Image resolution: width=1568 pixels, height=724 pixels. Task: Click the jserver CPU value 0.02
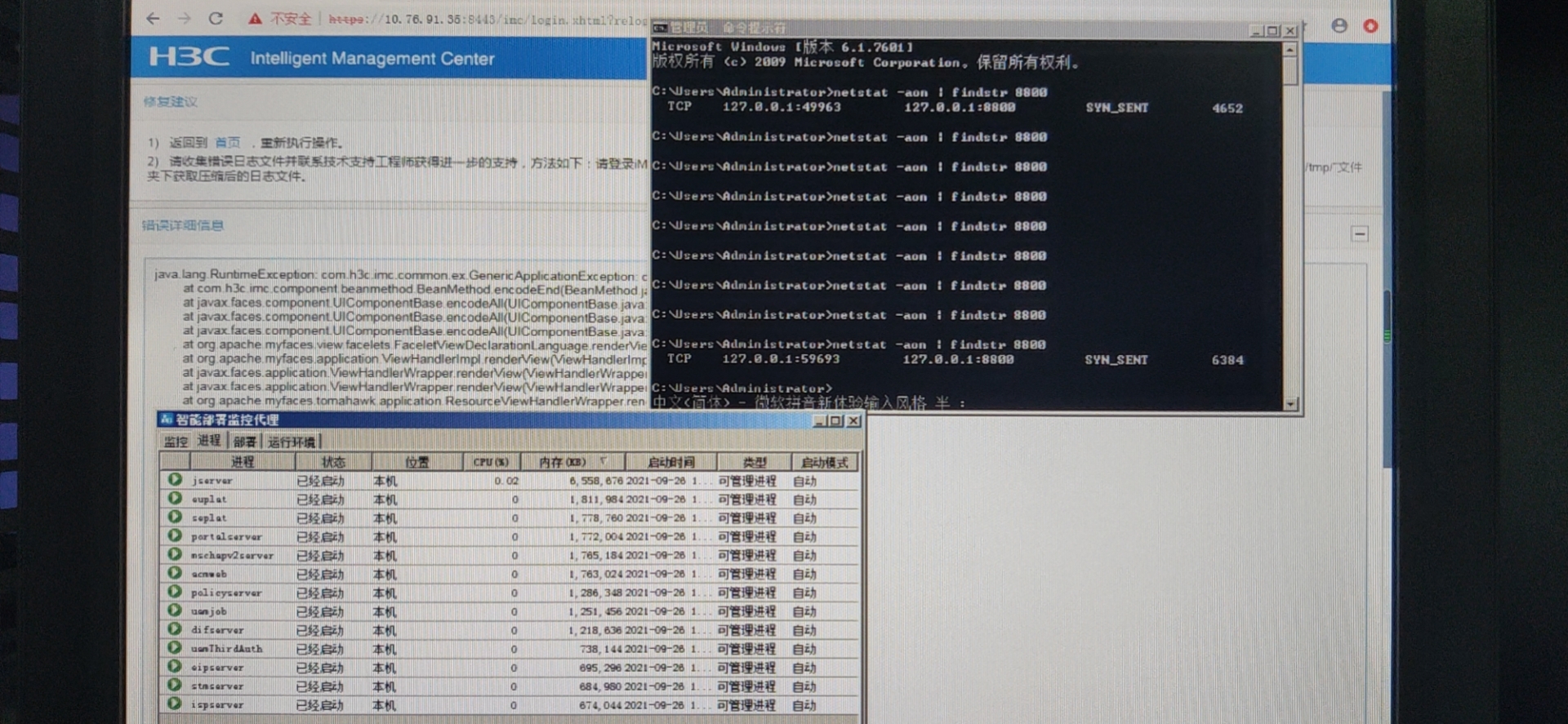pyautogui.click(x=506, y=481)
